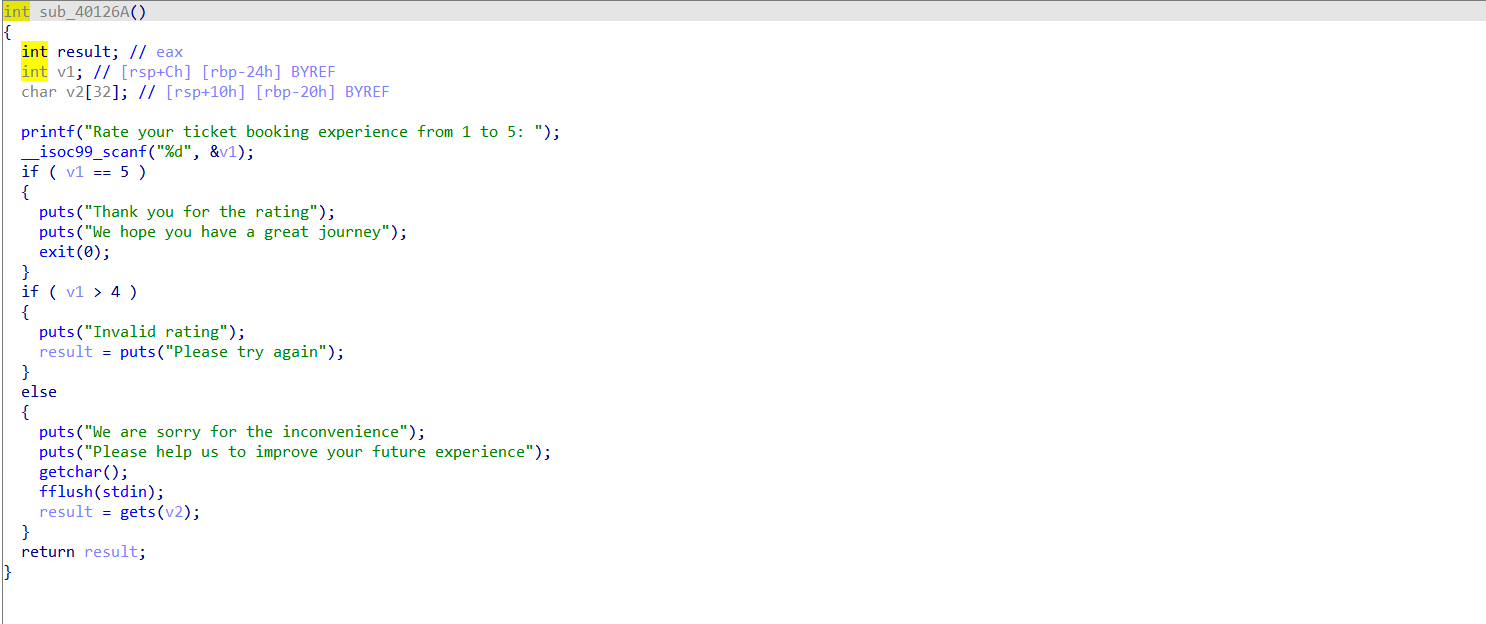Click the exit function call
Viewport: 1486px width, 624px height.
(x=57, y=252)
